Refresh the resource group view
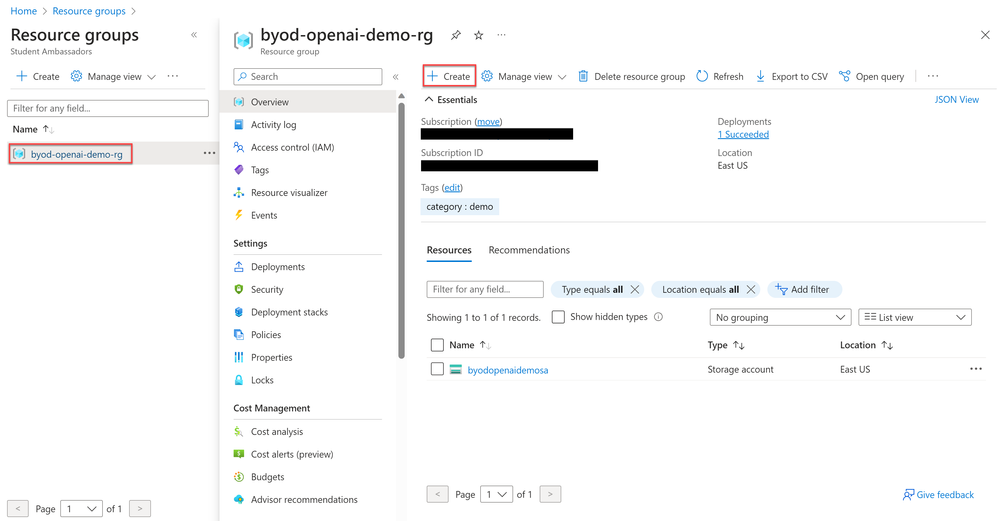Viewport: 999px width, 521px height. (x=720, y=76)
